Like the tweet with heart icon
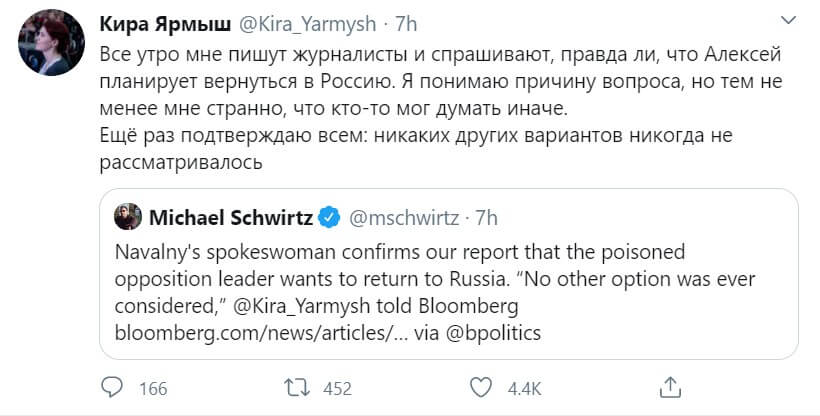This screenshot has width=820, height=416. 482,387
